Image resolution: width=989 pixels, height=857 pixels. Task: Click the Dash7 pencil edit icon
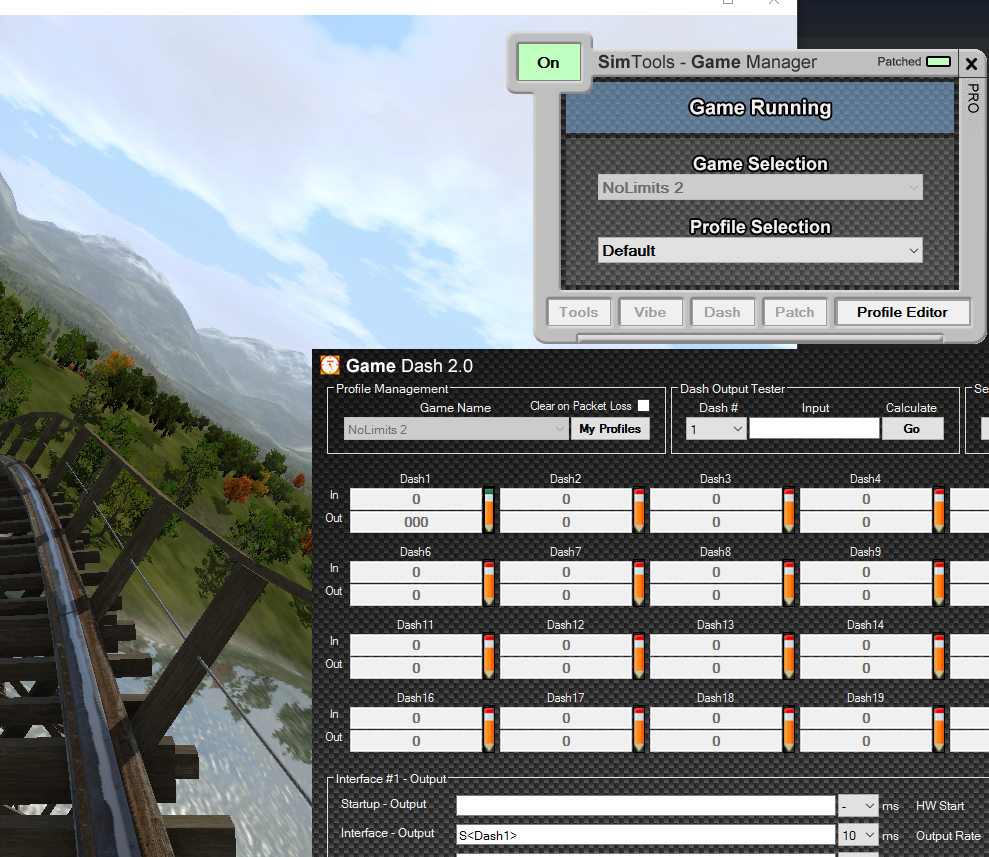[x=639, y=583]
